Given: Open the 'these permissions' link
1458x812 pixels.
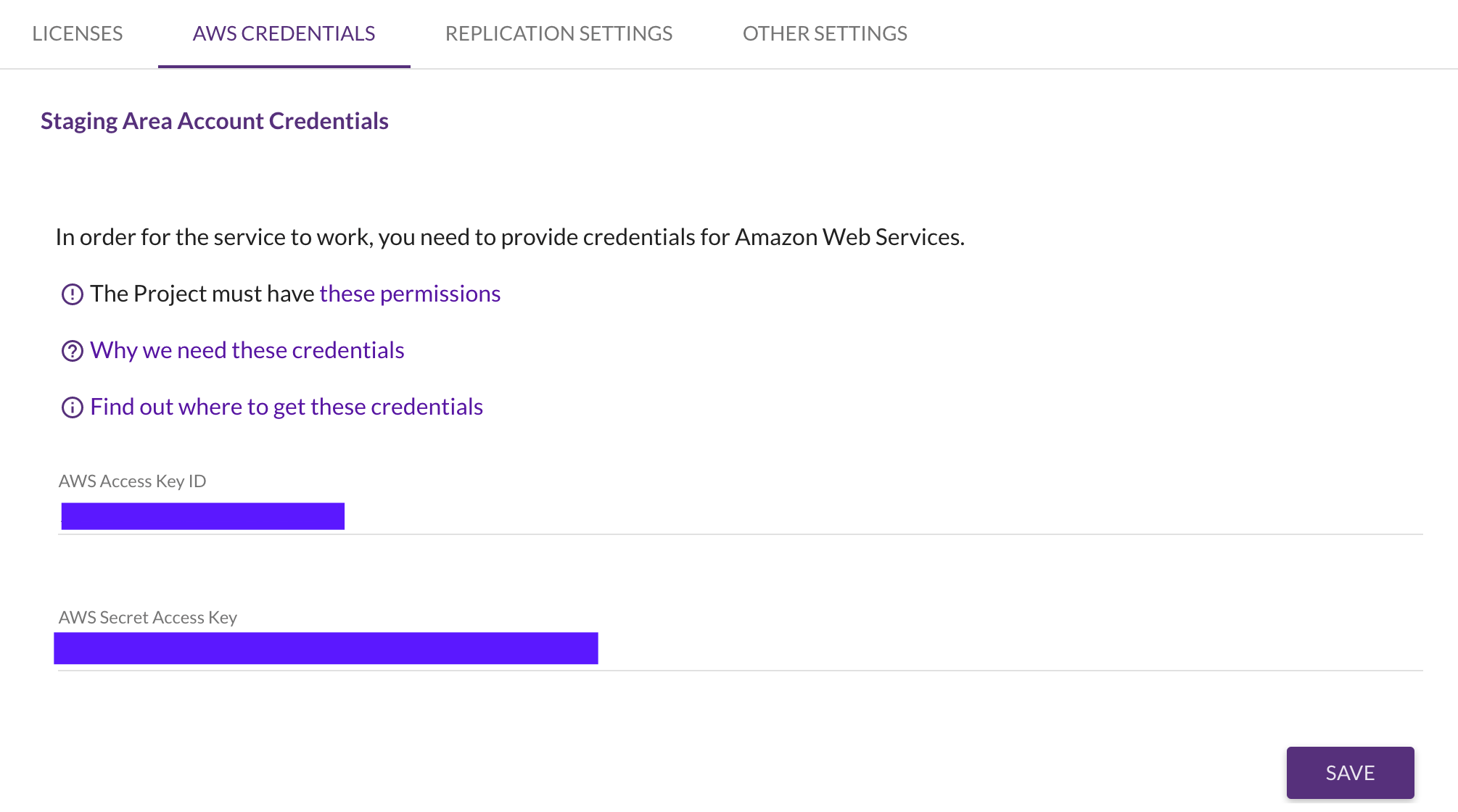Looking at the screenshot, I should pos(409,294).
